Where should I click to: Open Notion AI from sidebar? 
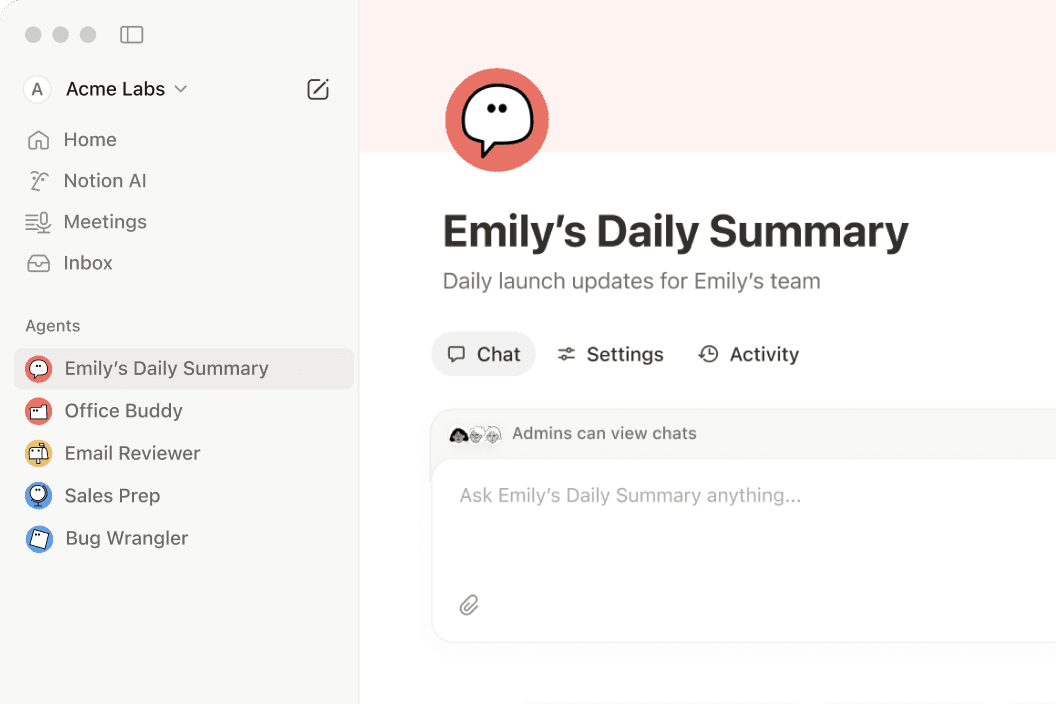[x=104, y=181]
